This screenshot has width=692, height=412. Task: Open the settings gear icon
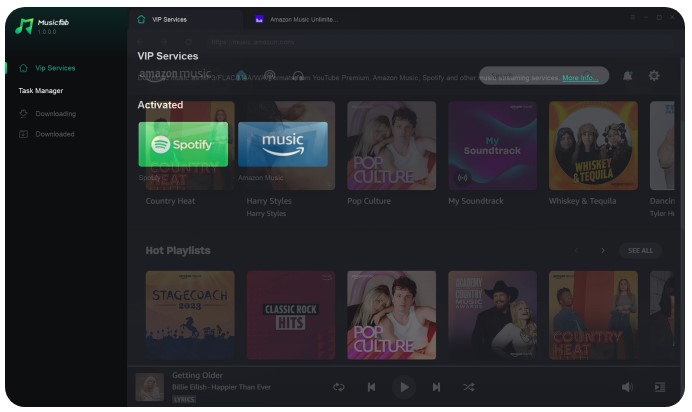654,75
